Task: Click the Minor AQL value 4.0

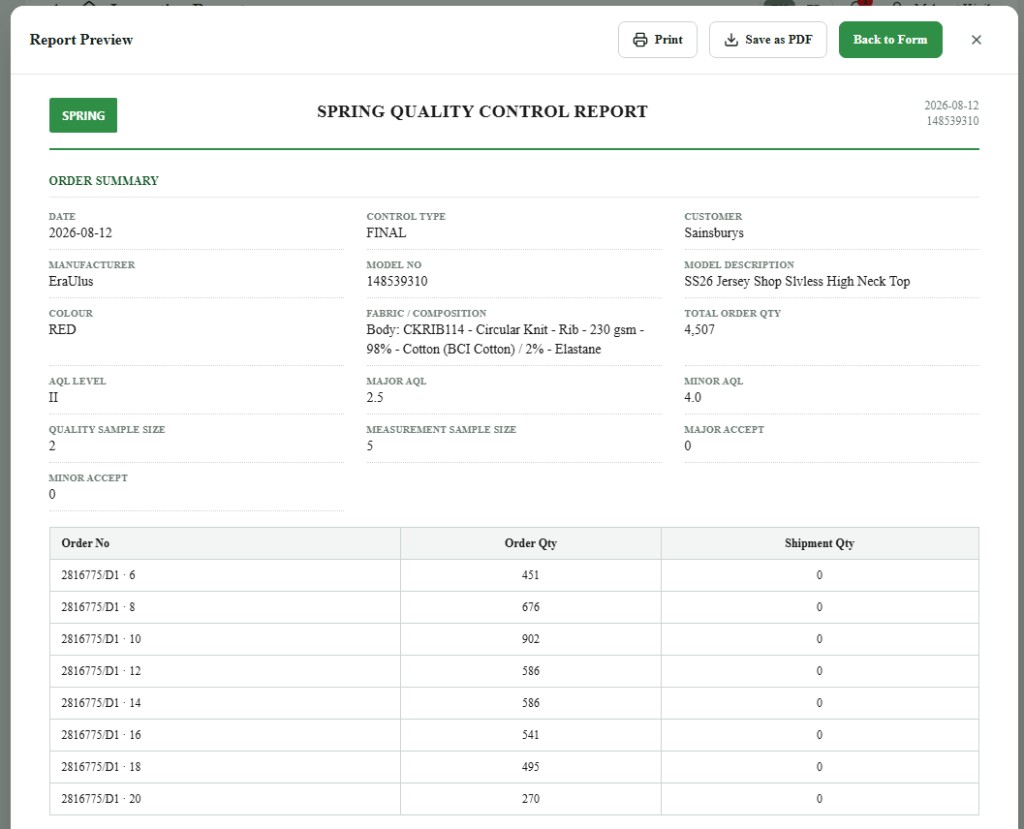Action: (x=693, y=398)
